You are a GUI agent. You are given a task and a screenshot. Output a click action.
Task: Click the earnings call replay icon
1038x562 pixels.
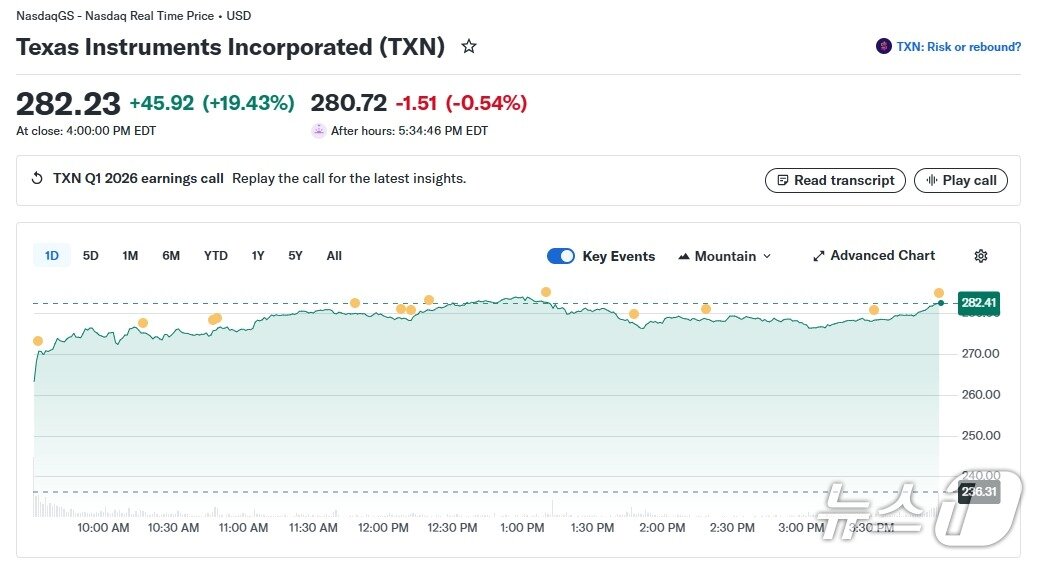37,179
